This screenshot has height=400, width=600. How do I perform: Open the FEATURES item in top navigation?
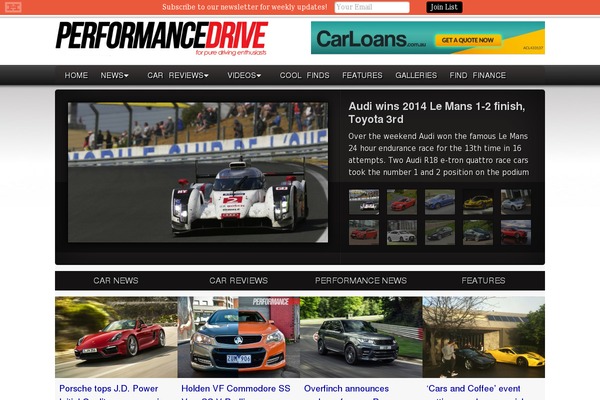pos(362,75)
